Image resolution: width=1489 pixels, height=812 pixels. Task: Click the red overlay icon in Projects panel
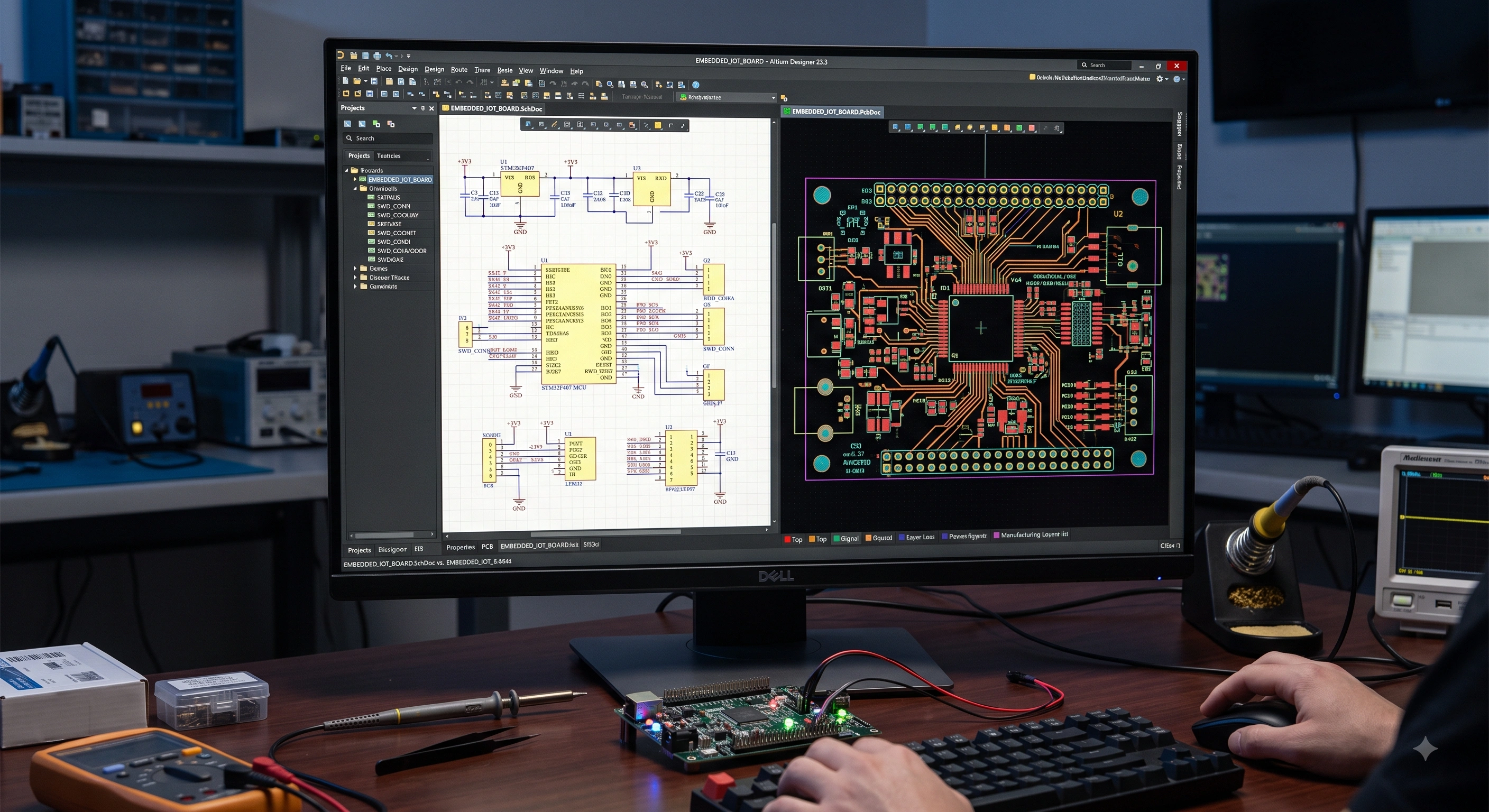tap(391, 124)
